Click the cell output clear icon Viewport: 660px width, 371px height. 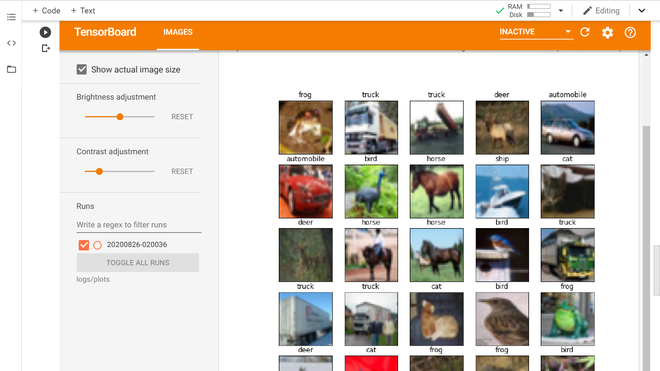coord(45,48)
